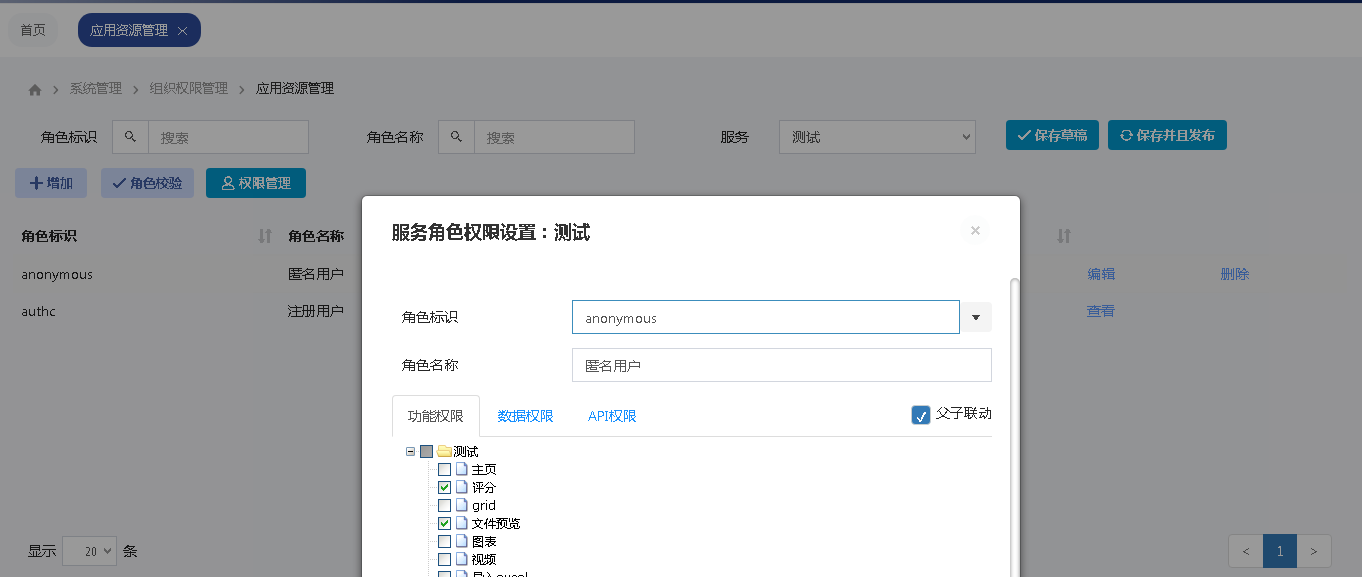
Task: Close the 服务角色权限设置 dialog
Action: [x=975, y=231]
